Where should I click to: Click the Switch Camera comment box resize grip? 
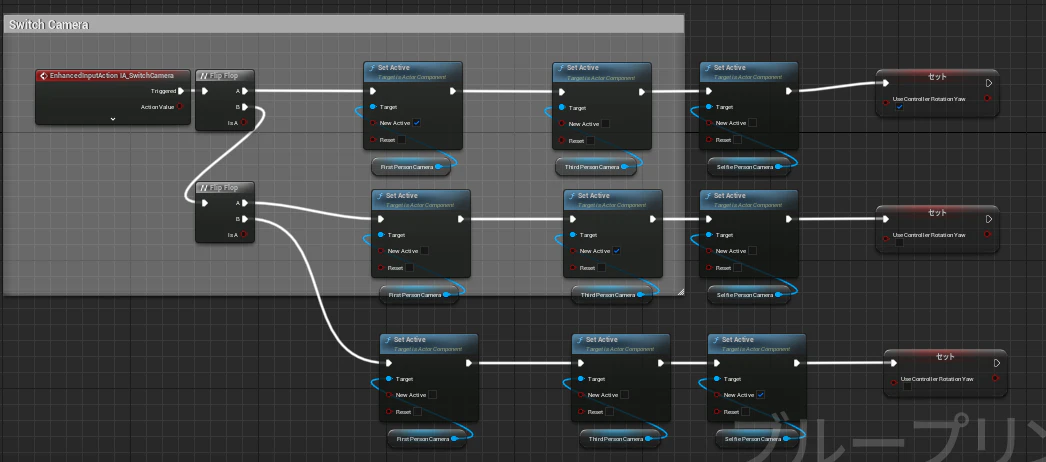pos(680,291)
